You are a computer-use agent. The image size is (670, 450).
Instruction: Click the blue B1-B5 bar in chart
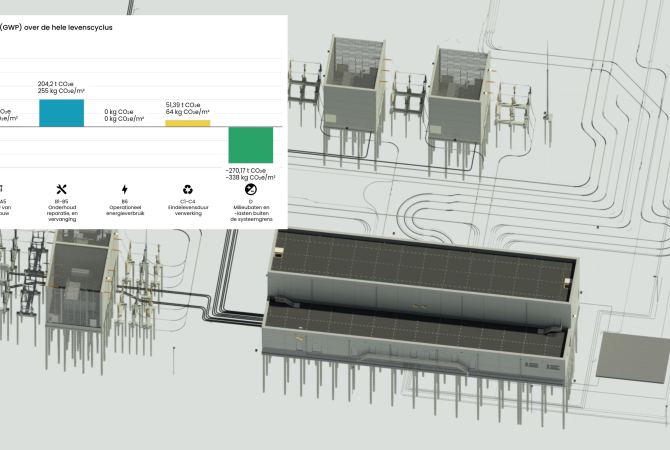click(62, 113)
